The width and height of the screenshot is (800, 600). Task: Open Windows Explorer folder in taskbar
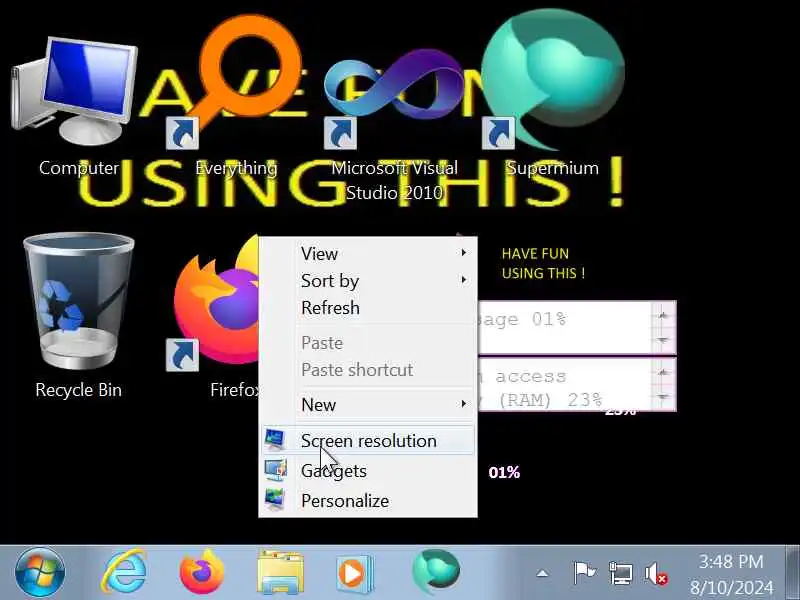pos(280,572)
